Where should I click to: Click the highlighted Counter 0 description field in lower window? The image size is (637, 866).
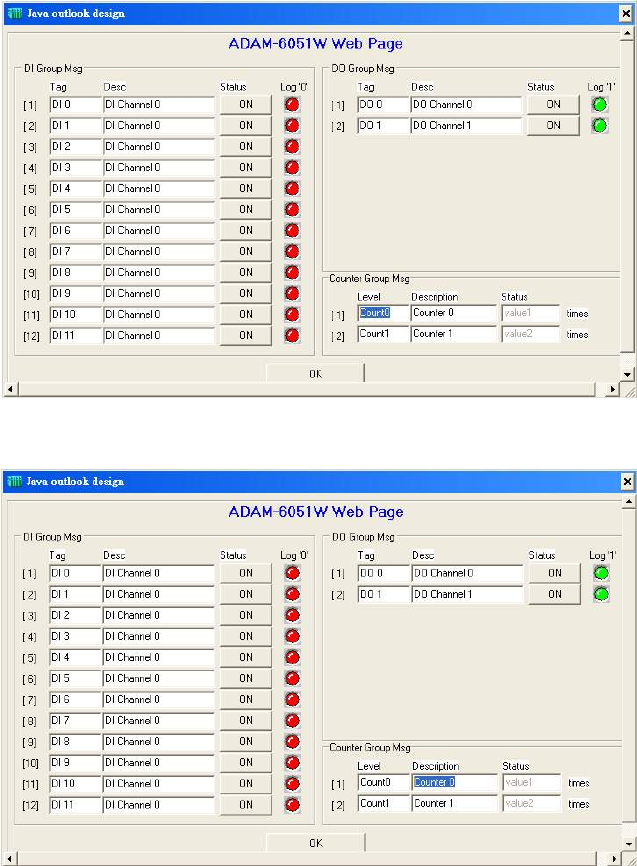point(455,783)
